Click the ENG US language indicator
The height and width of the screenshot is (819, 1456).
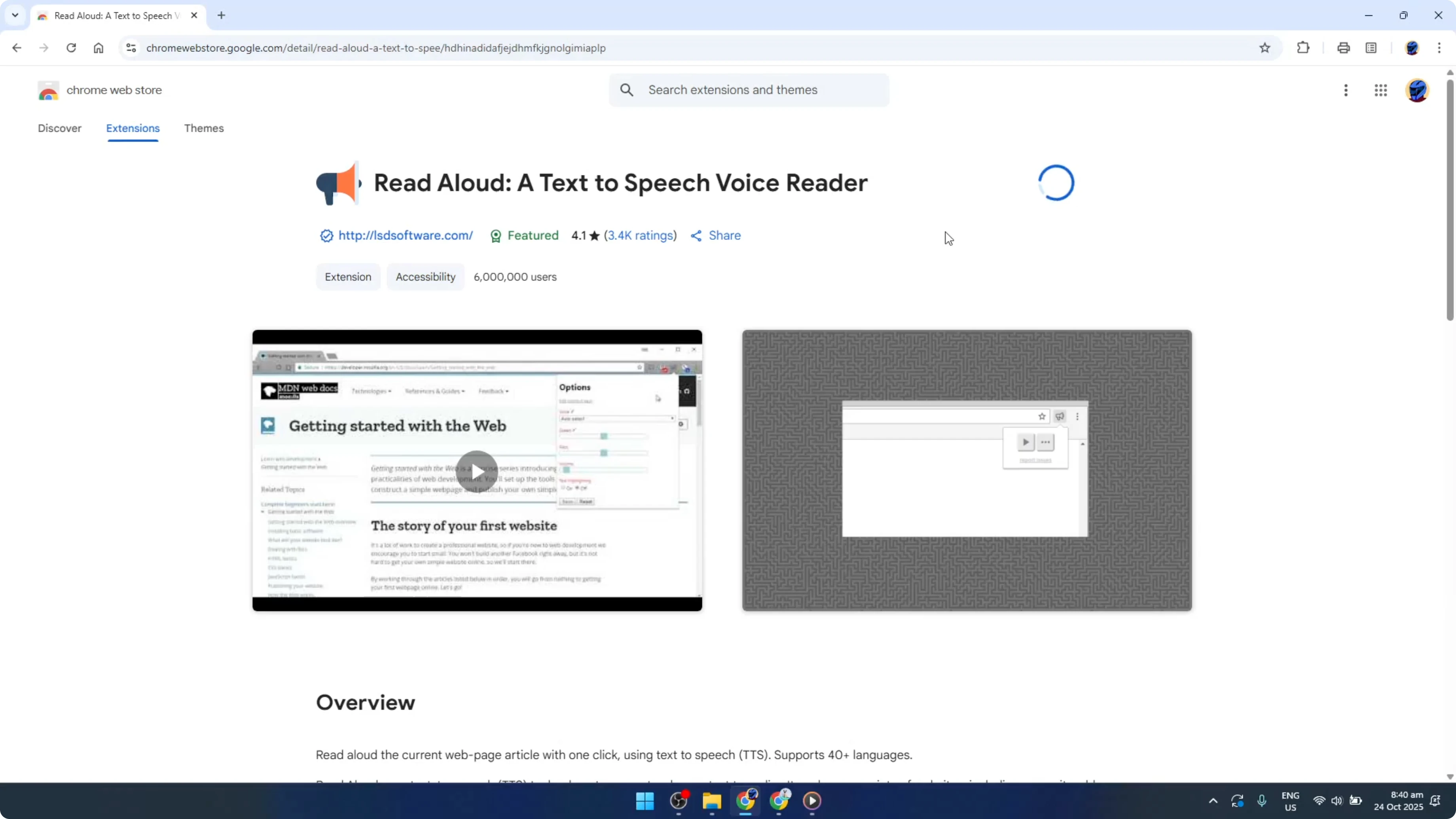[1290, 801]
